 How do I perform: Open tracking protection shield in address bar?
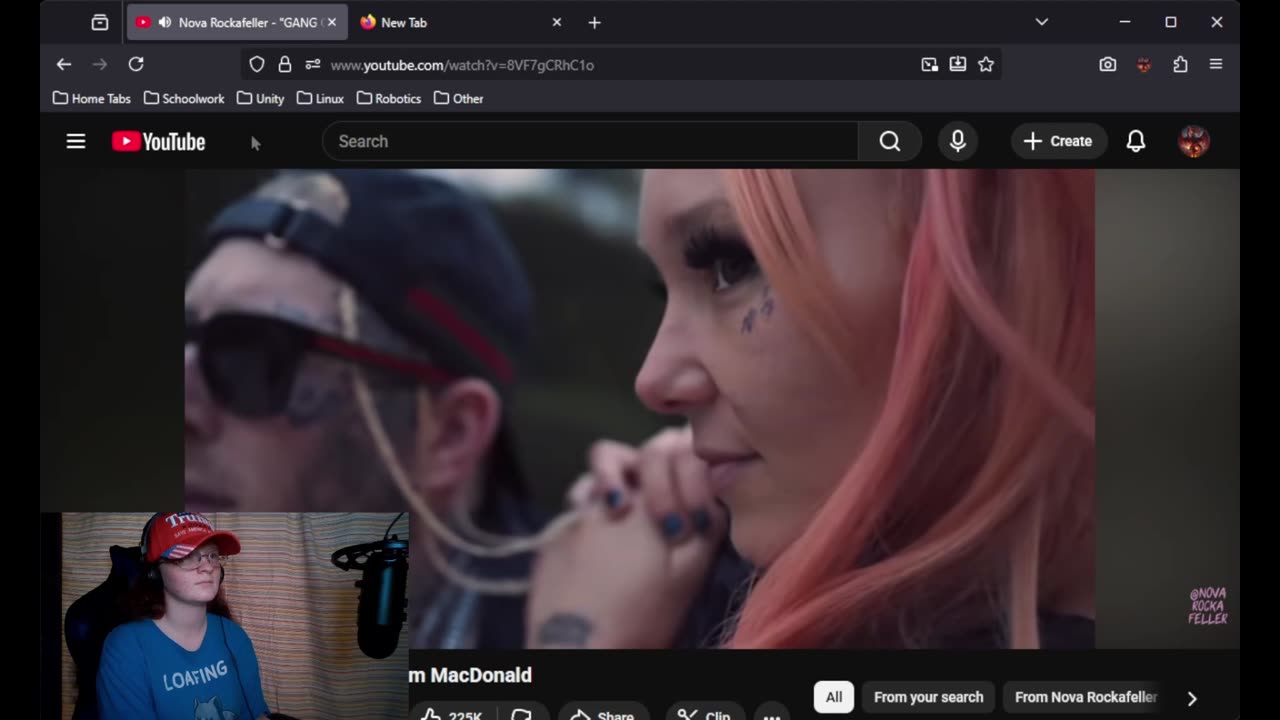pyautogui.click(x=257, y=64)
